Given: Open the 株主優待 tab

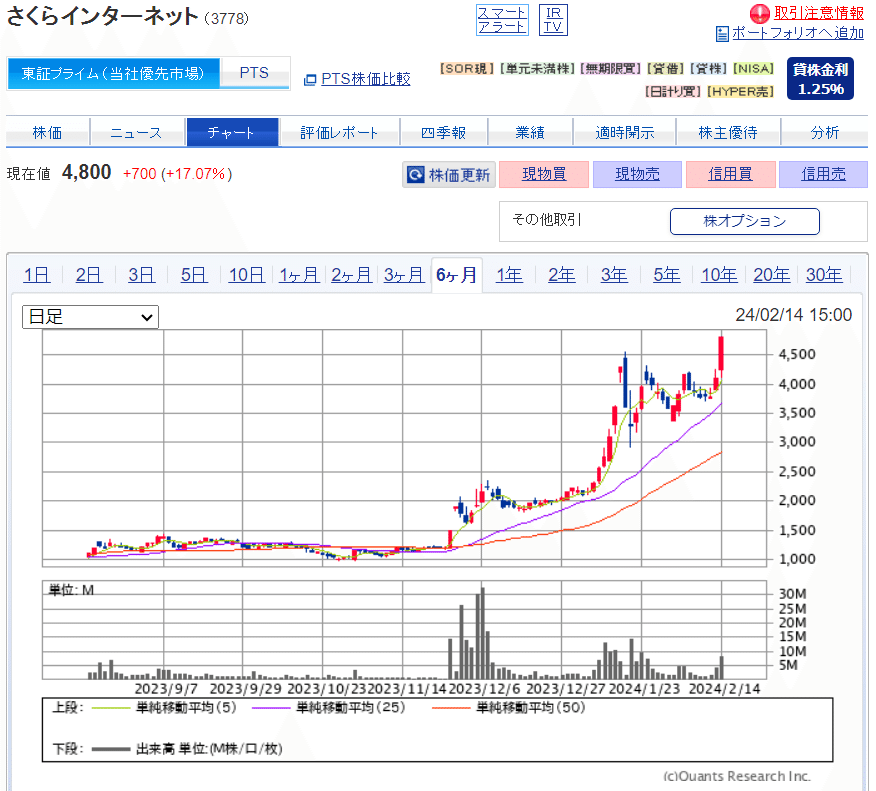Looking at the screenshot, I should click(x=728, y=132).
